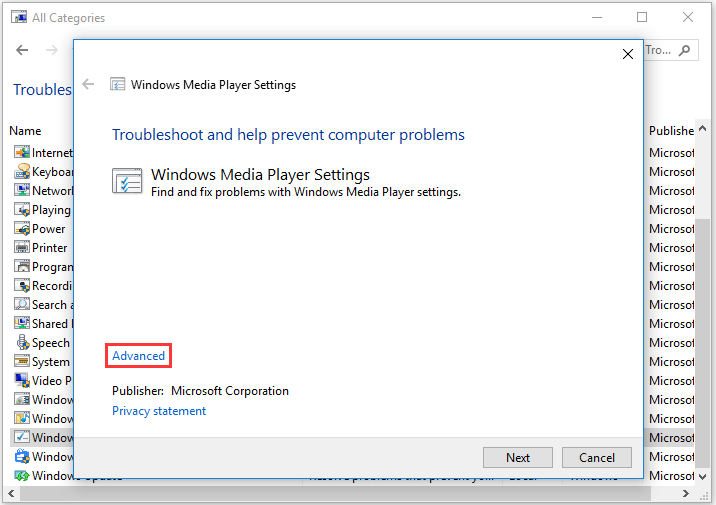Select the Recording Audio troubleshooter icon
This screenshot has width=716, height=505.
(21, 285)
